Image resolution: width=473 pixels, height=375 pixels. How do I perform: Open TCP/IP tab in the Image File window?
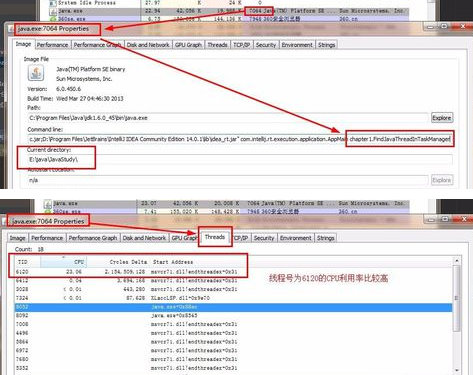tap(242, 45)
